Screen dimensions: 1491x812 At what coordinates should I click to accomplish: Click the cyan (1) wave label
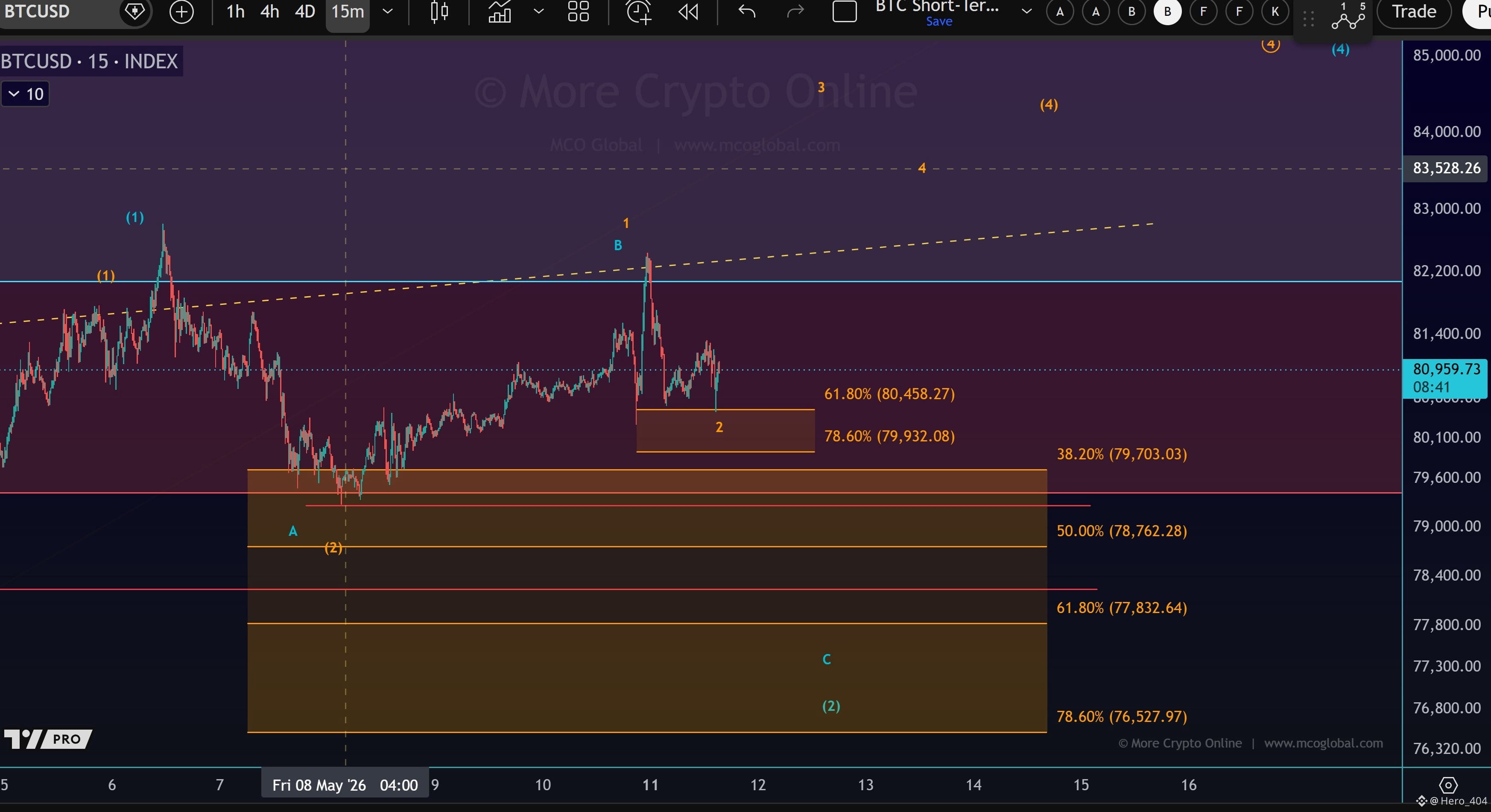pos(135,217)
